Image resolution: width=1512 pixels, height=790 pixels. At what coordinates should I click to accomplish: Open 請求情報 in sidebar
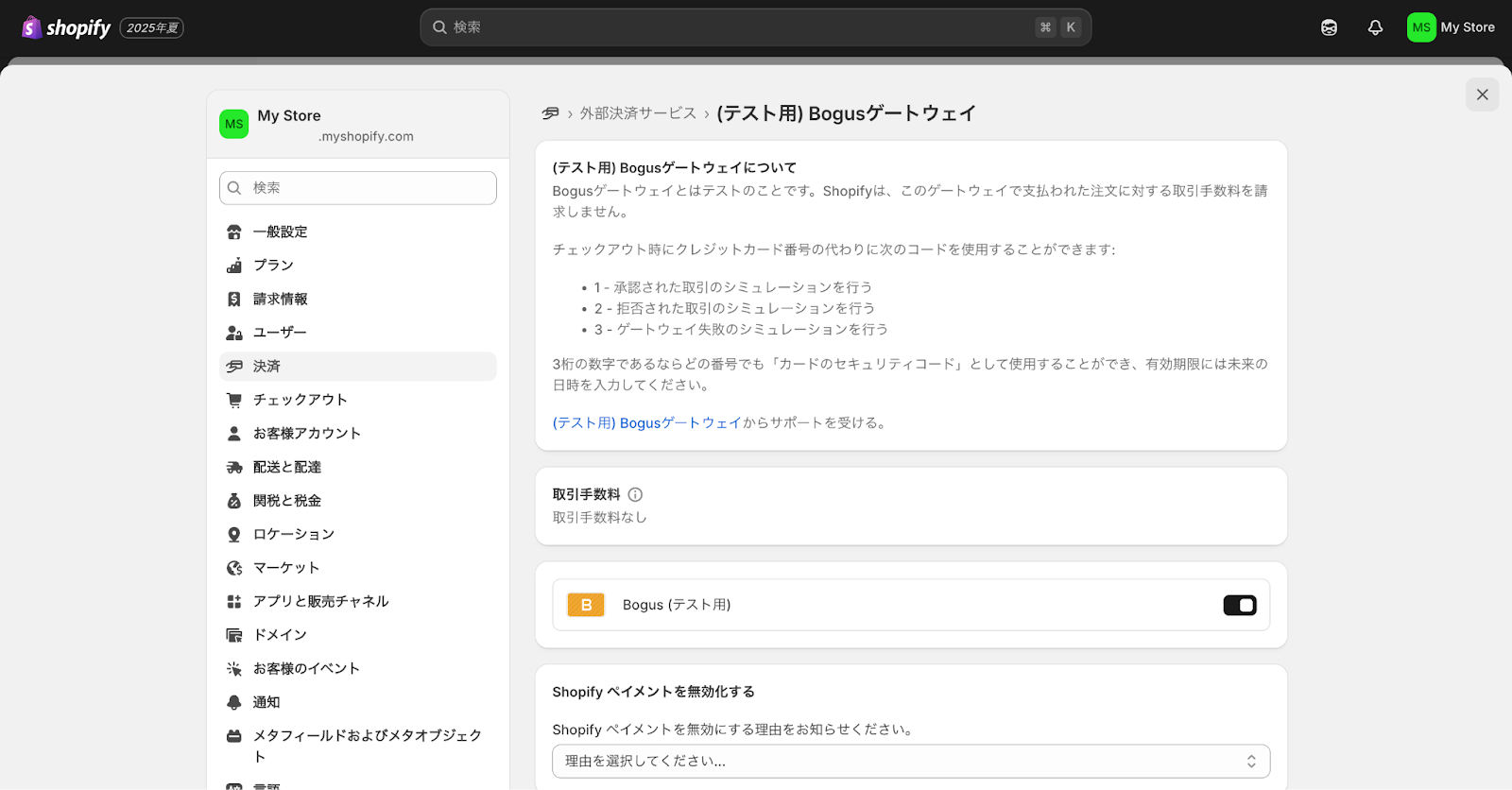tap(357, 299)
